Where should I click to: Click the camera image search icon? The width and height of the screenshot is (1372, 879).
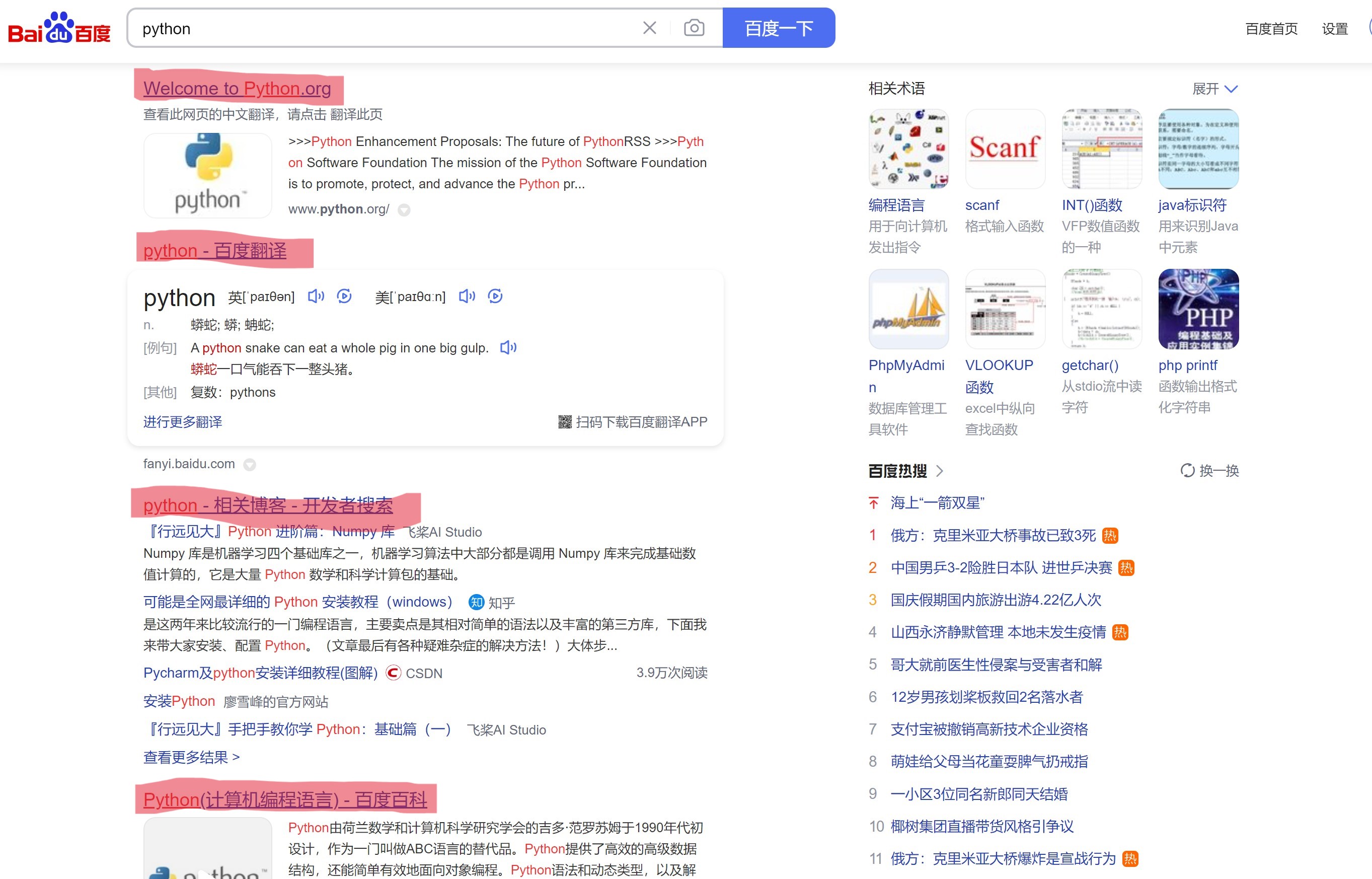[x=694, y=28]
